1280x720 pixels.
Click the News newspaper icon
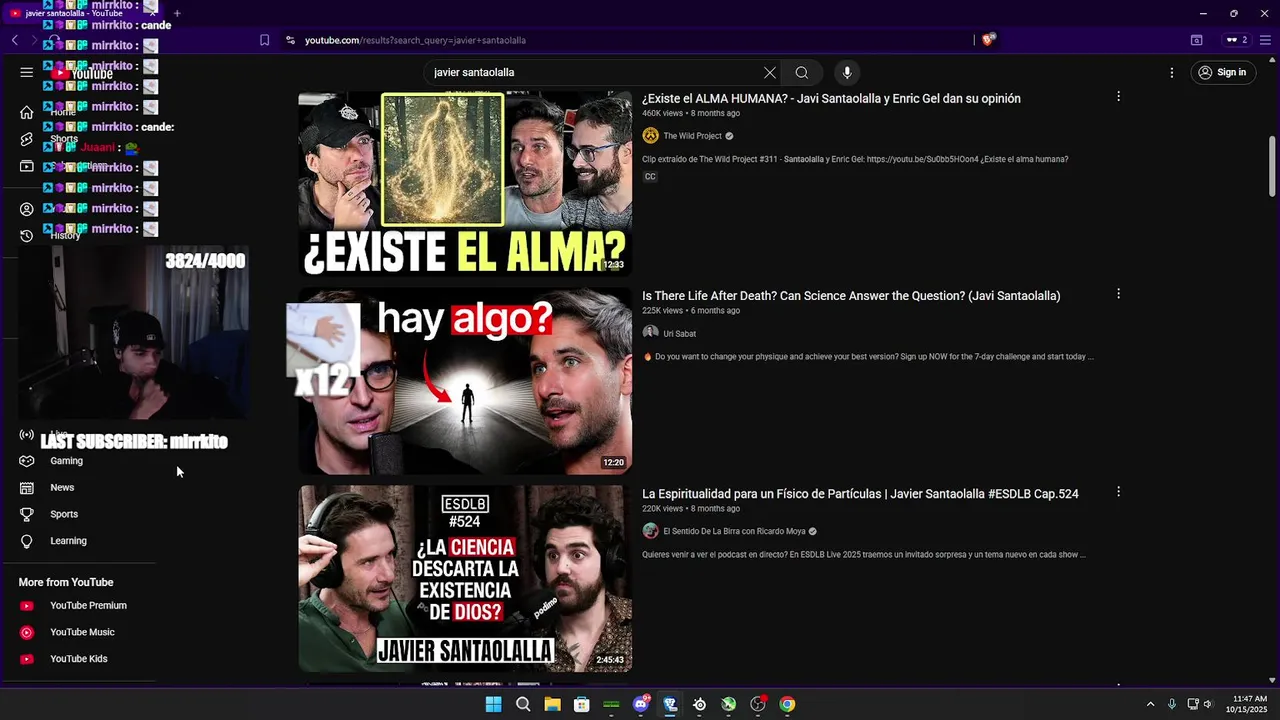(27, 488)
